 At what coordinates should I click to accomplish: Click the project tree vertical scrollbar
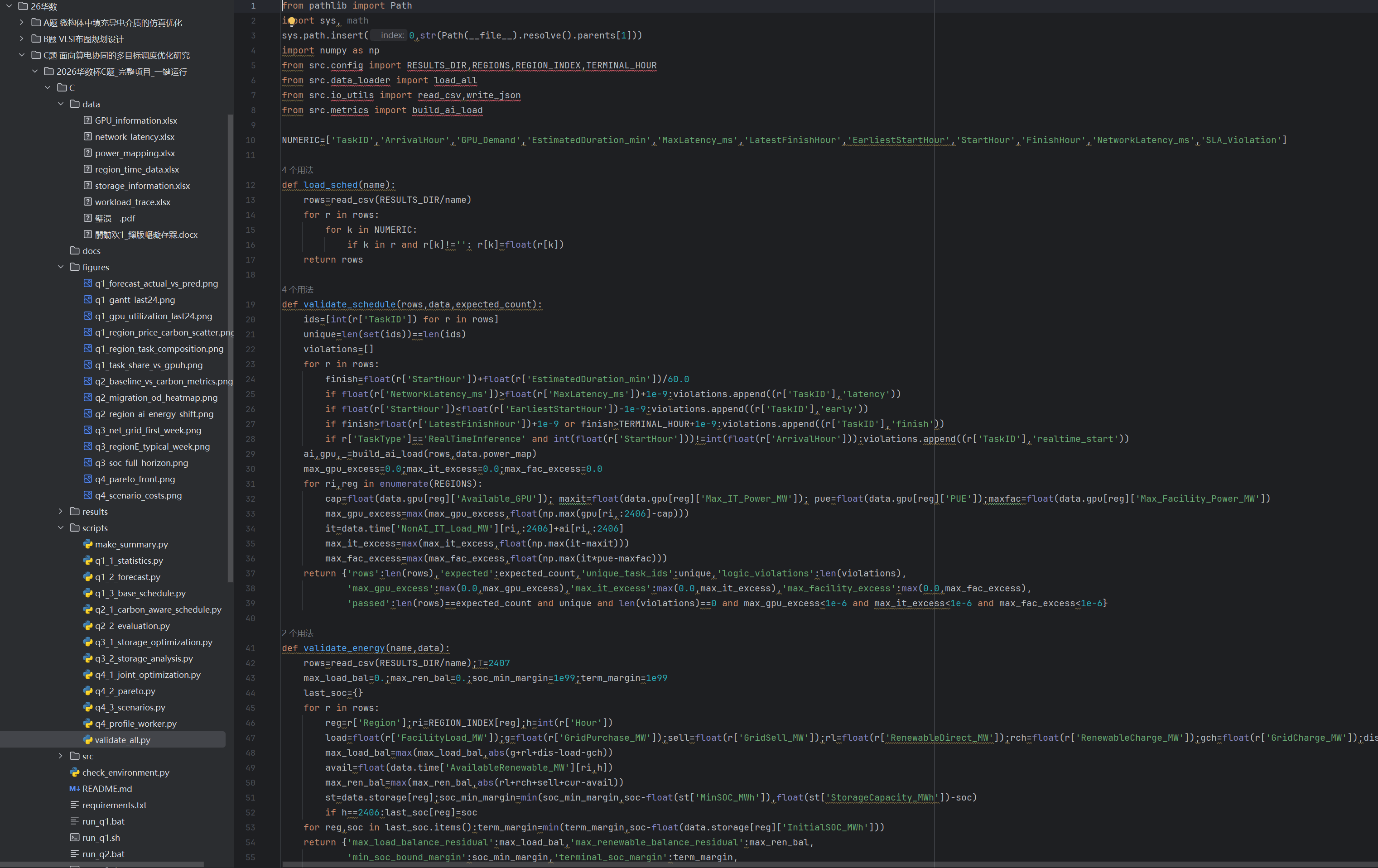(231, 348)
